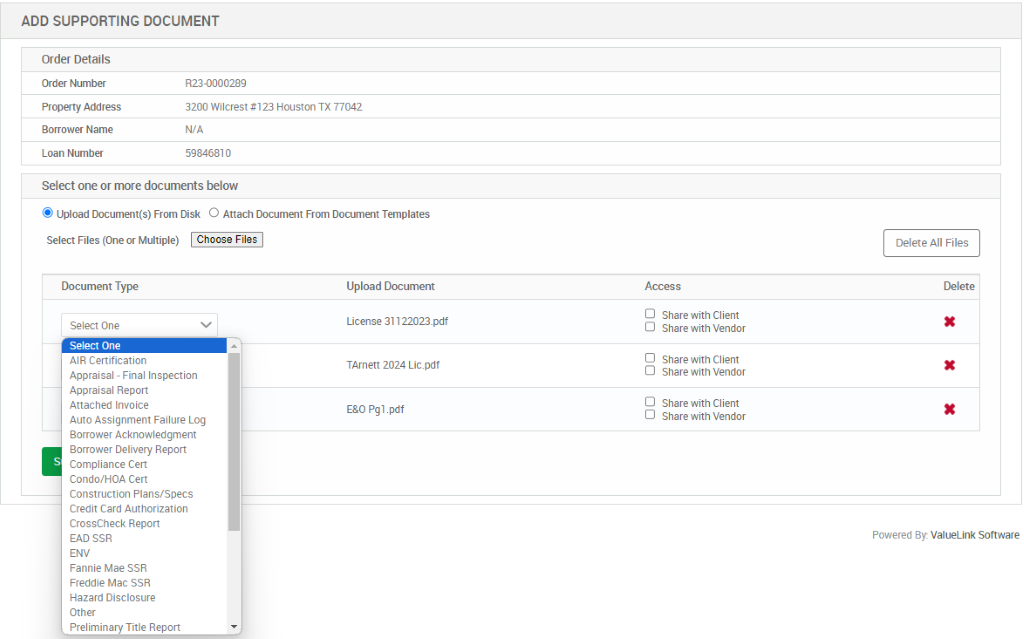Choose ENV document type

[x=144, y=553]
